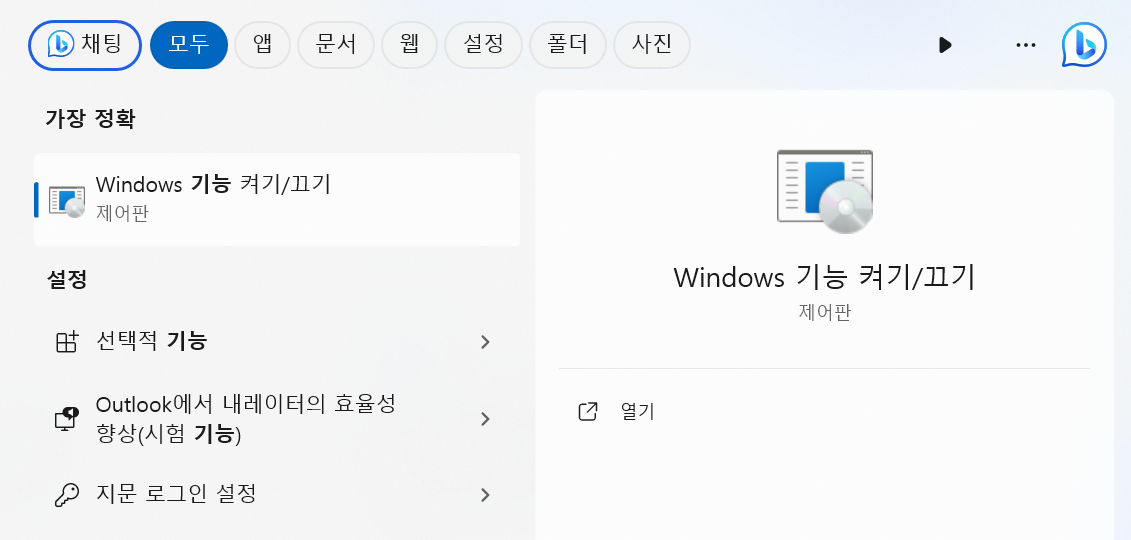Click the 설정 section heading in results
The height and width of the screenshot is (540, 1131).
[67, 280]
